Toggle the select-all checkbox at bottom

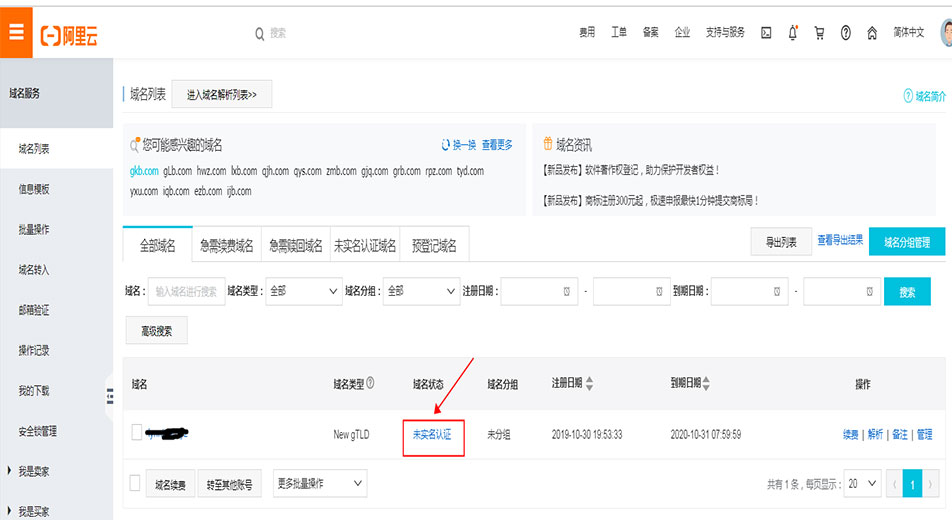pyautogui.click(x=136, y=484)
